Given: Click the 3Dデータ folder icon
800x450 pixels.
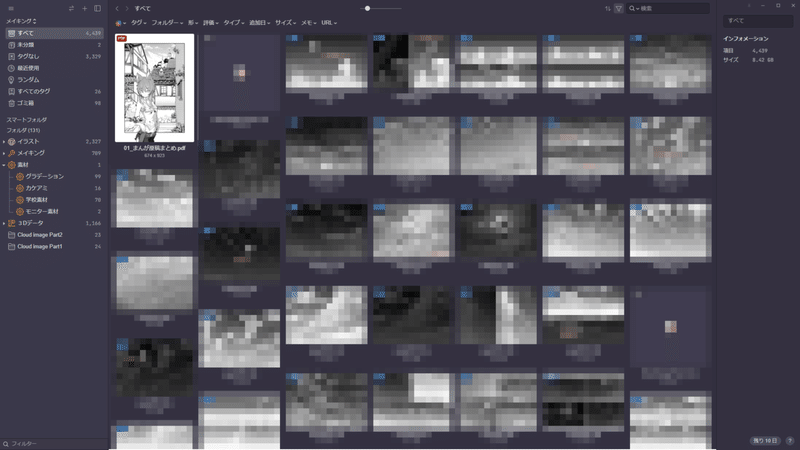Looking at the screenshot, I should click(11, 223).
